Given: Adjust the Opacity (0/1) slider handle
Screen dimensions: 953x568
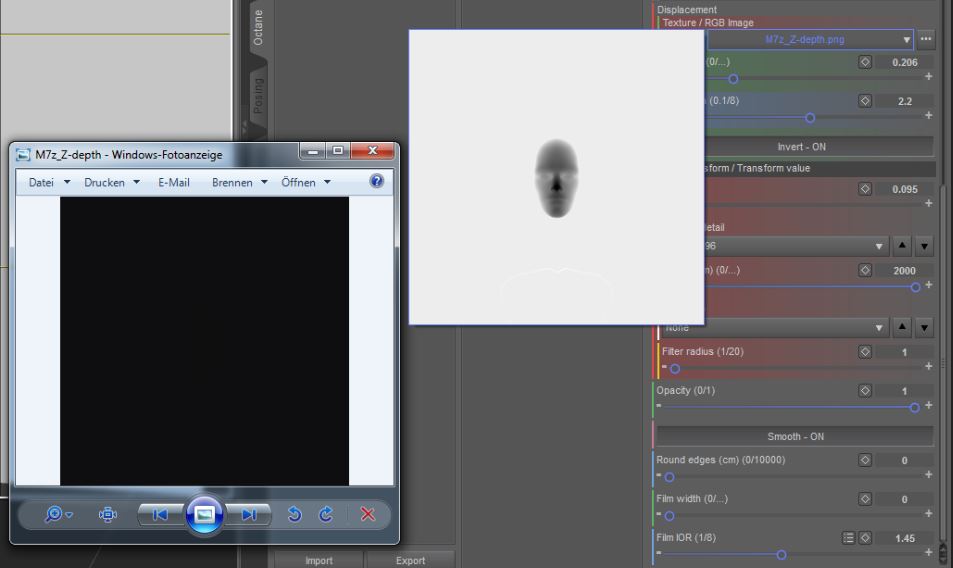Looking at the screenshot, I should pyautogui.click(x=915, y=408).
